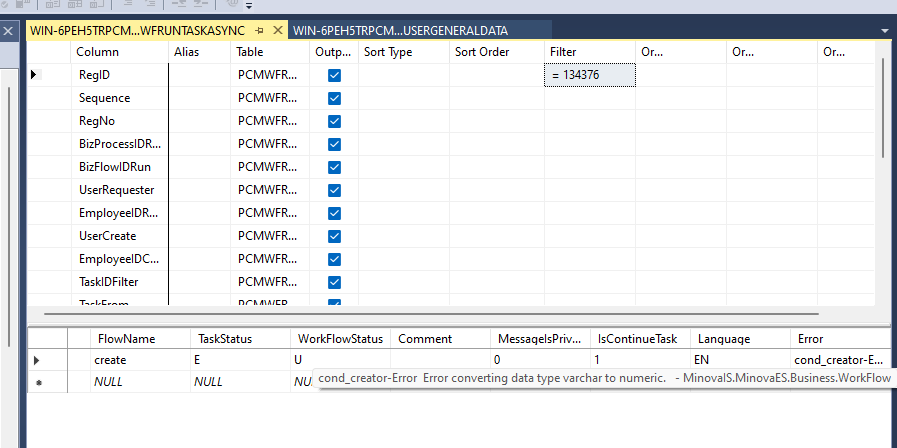Select the Error cell with cond_creator text

tap(838, 359)
